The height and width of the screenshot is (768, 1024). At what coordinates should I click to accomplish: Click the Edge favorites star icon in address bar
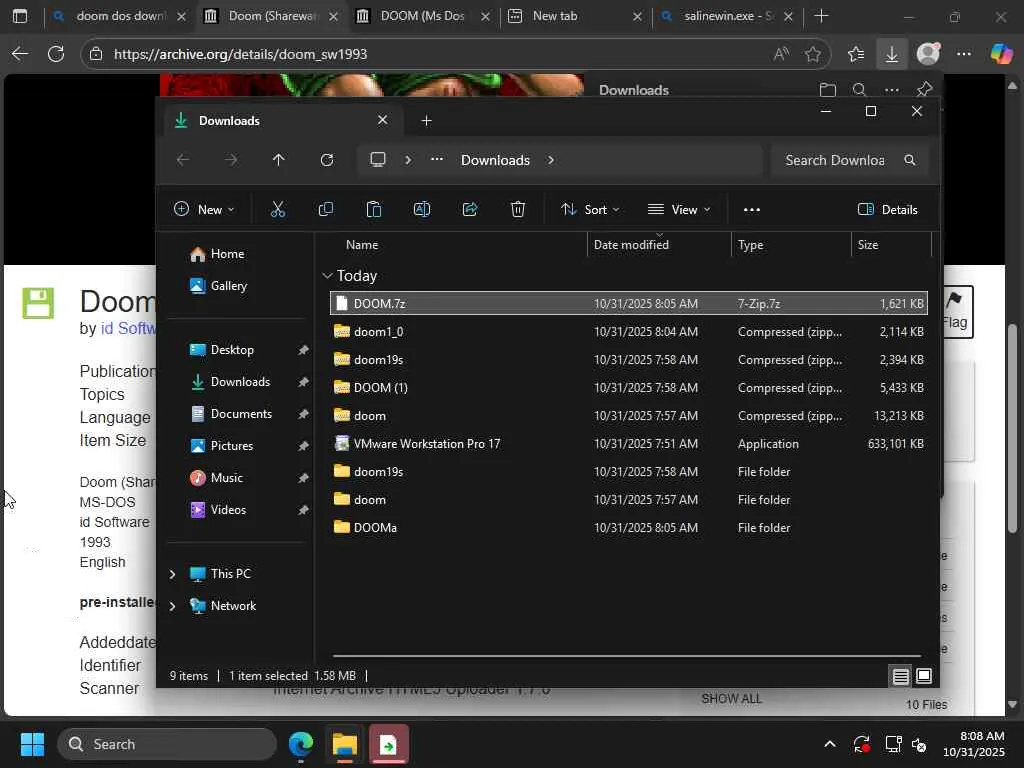click(812, 54)
